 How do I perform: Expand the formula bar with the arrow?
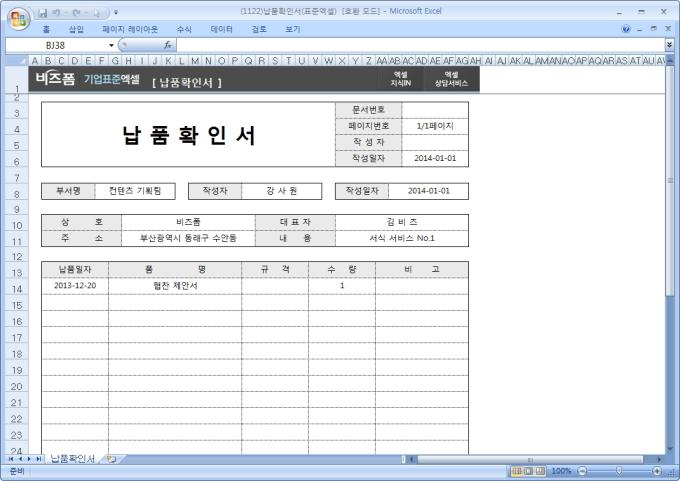click(670, 45)
